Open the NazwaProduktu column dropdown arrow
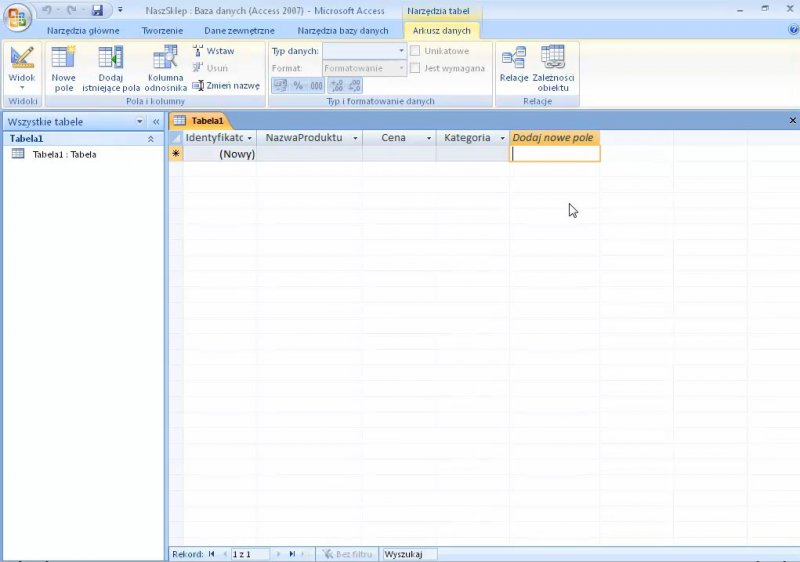800x562 pixels. [355, 138]
